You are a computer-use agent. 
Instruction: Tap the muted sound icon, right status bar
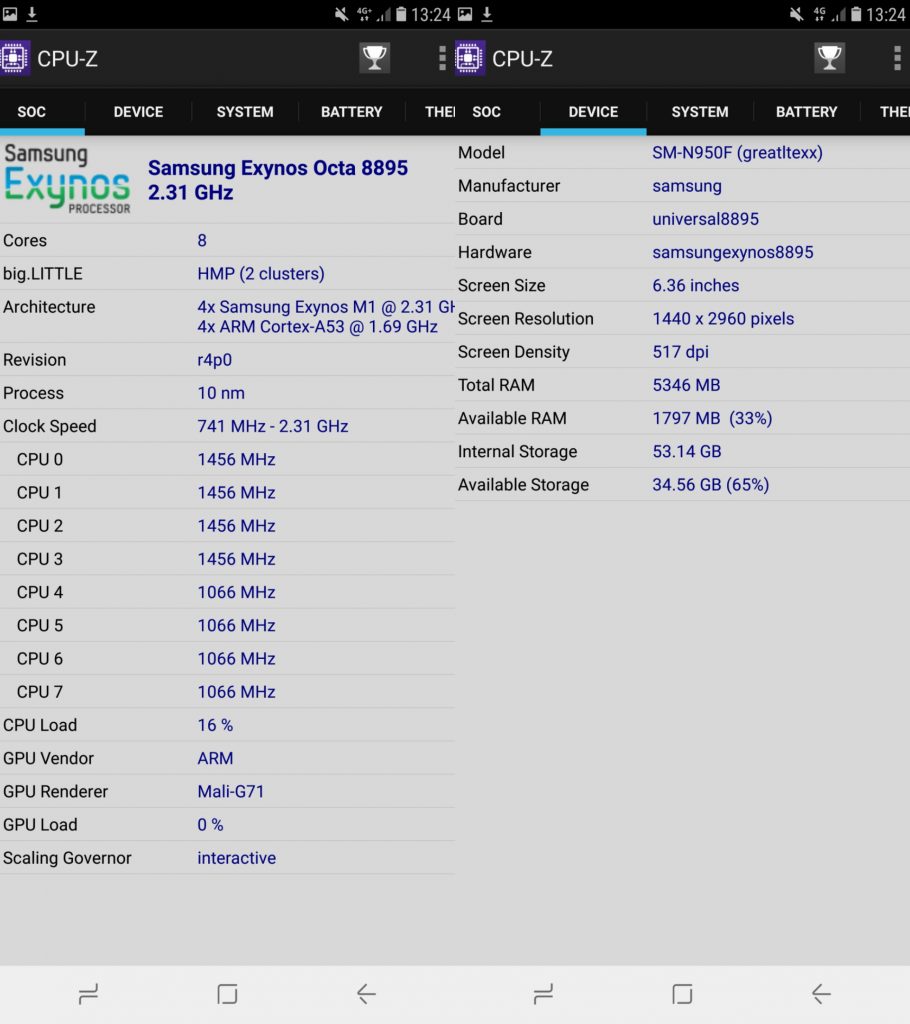coord(796,14)
